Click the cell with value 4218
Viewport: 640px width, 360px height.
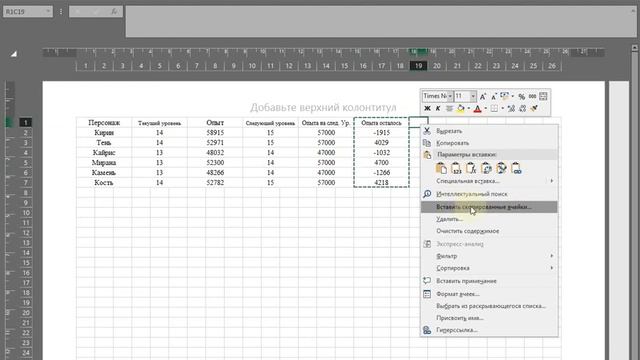point(381,182)
